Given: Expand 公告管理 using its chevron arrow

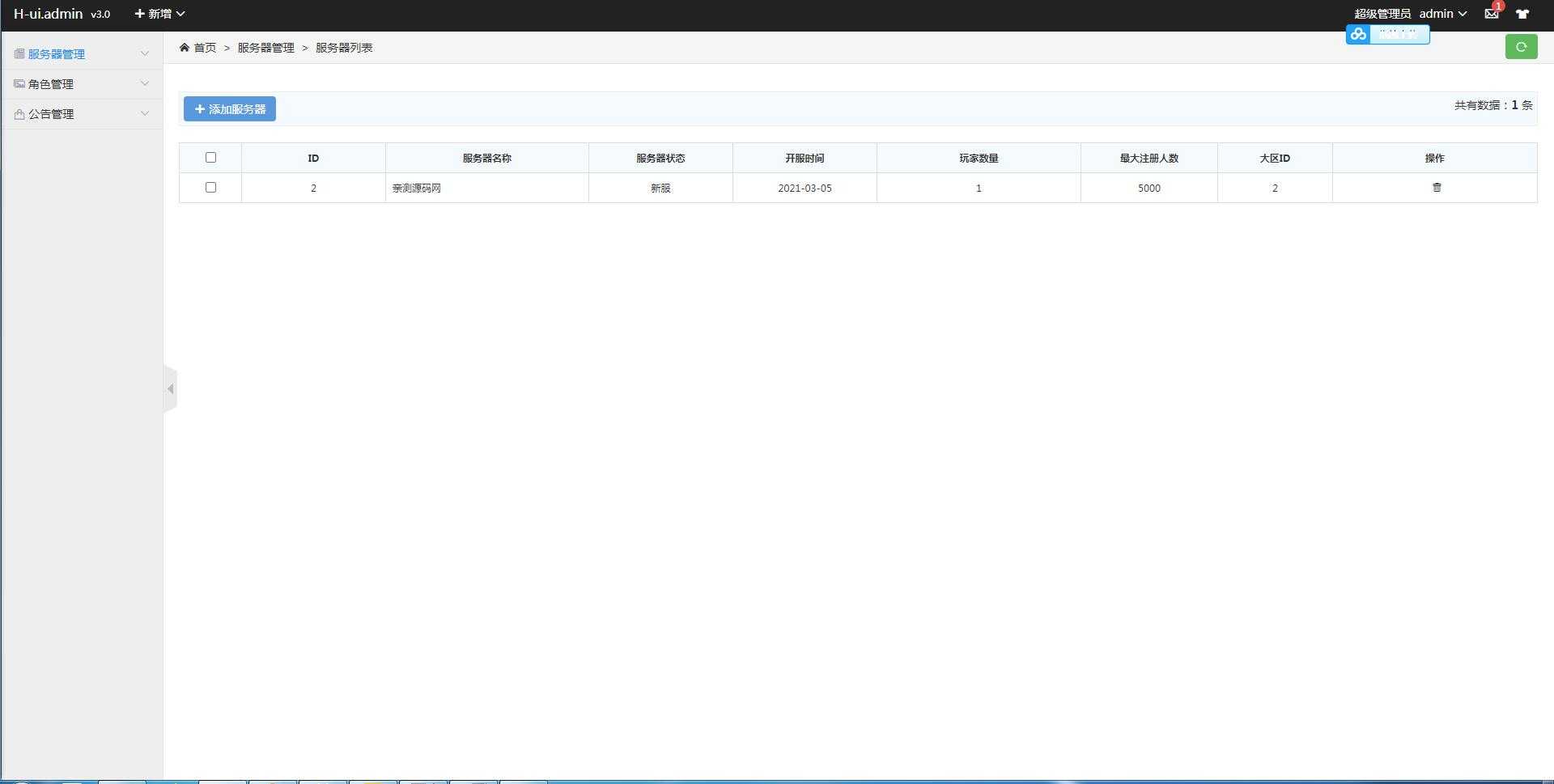Looking at the screenshot, I should 145,114.
